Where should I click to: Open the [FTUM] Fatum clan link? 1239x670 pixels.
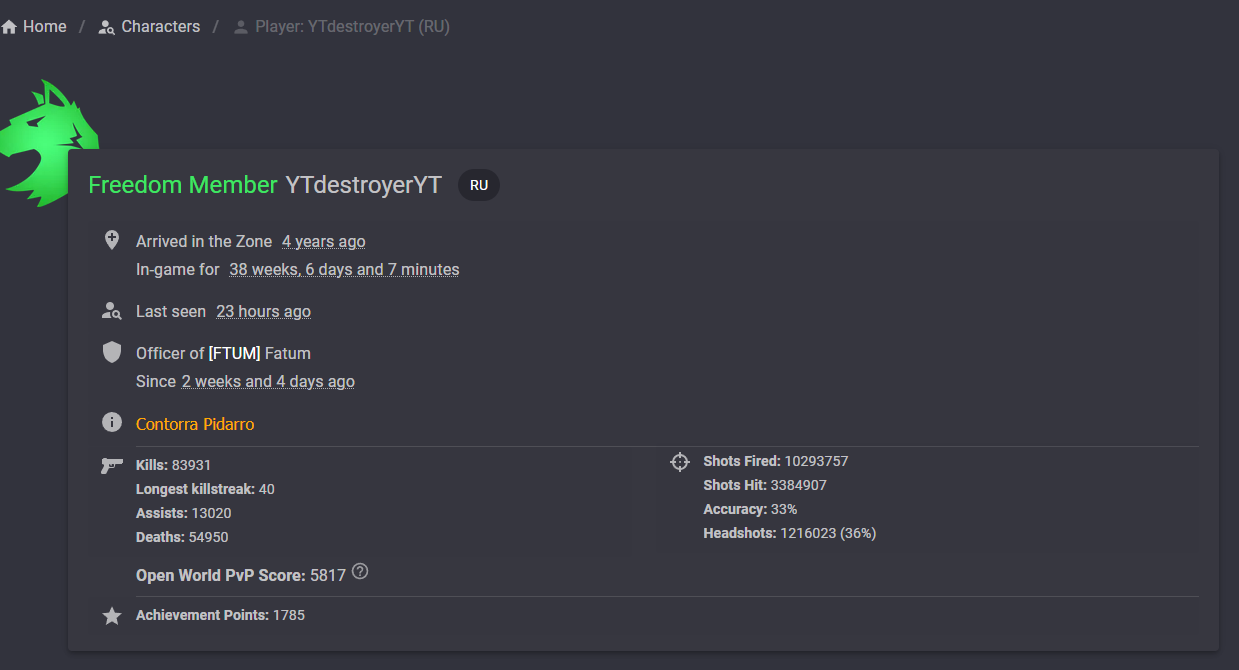[259, 353]
